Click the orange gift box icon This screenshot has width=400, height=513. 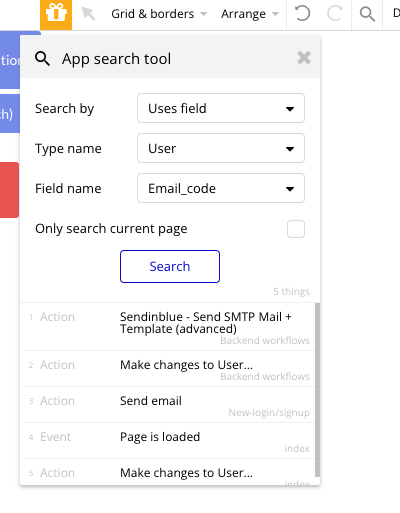coord(56,15)
